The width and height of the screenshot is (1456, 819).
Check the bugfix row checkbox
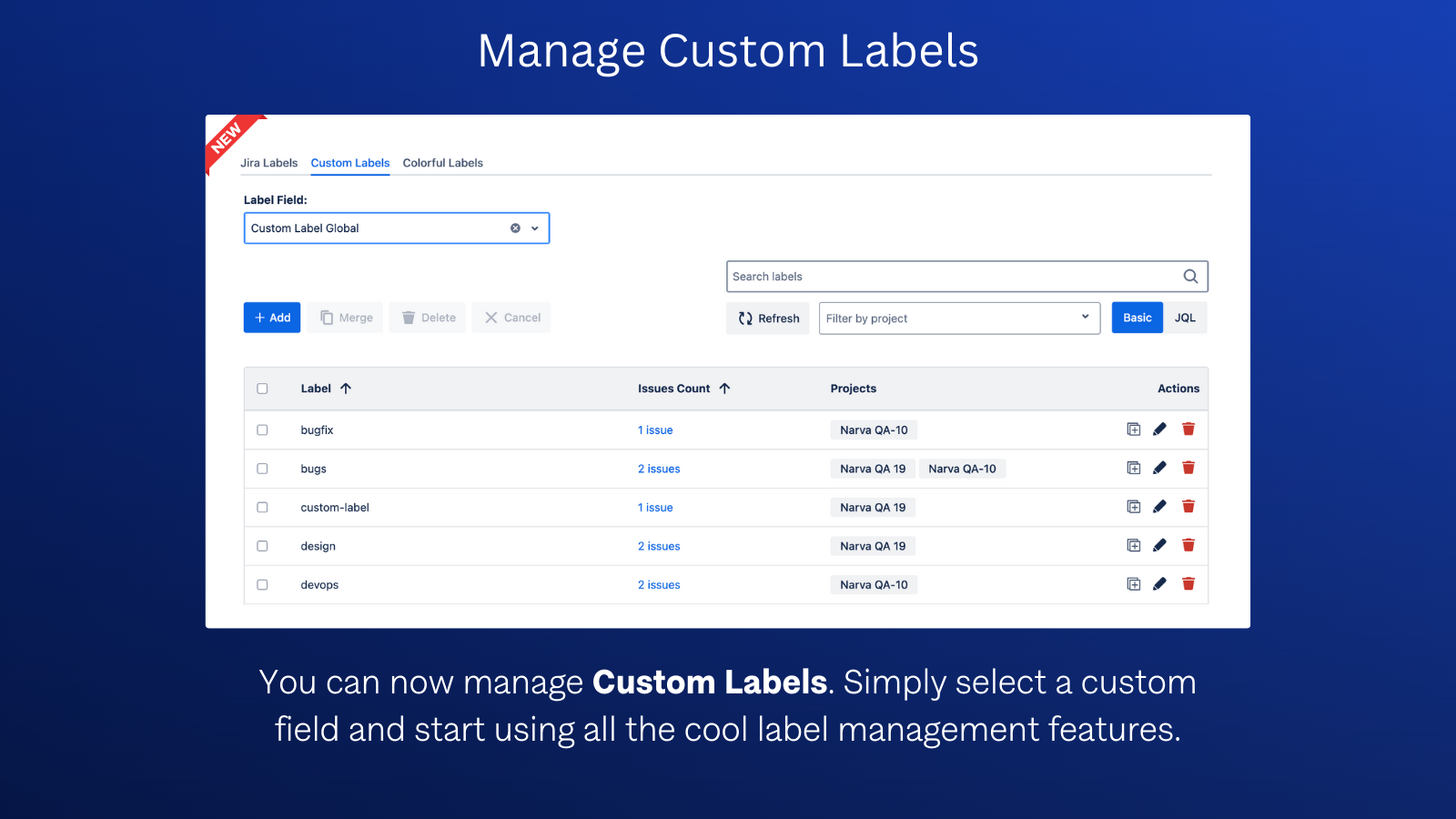point(262,430)
